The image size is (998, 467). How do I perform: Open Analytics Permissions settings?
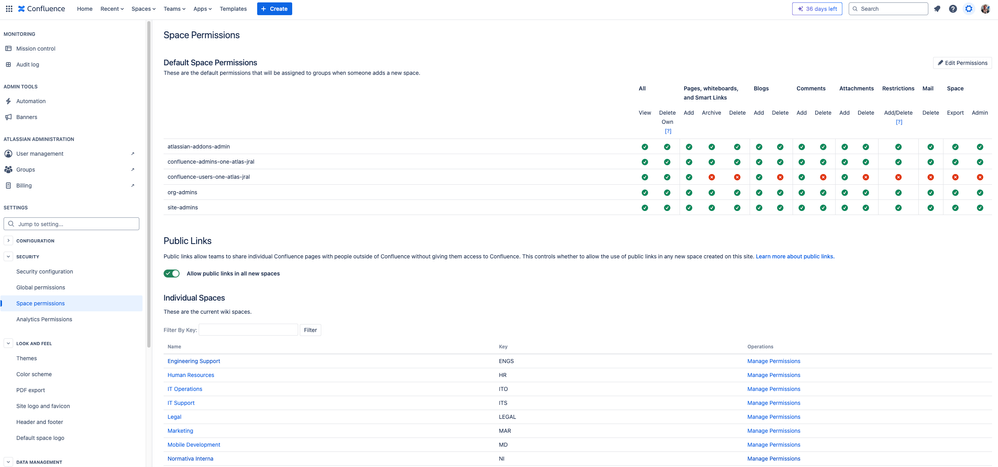tap(44, 319)
